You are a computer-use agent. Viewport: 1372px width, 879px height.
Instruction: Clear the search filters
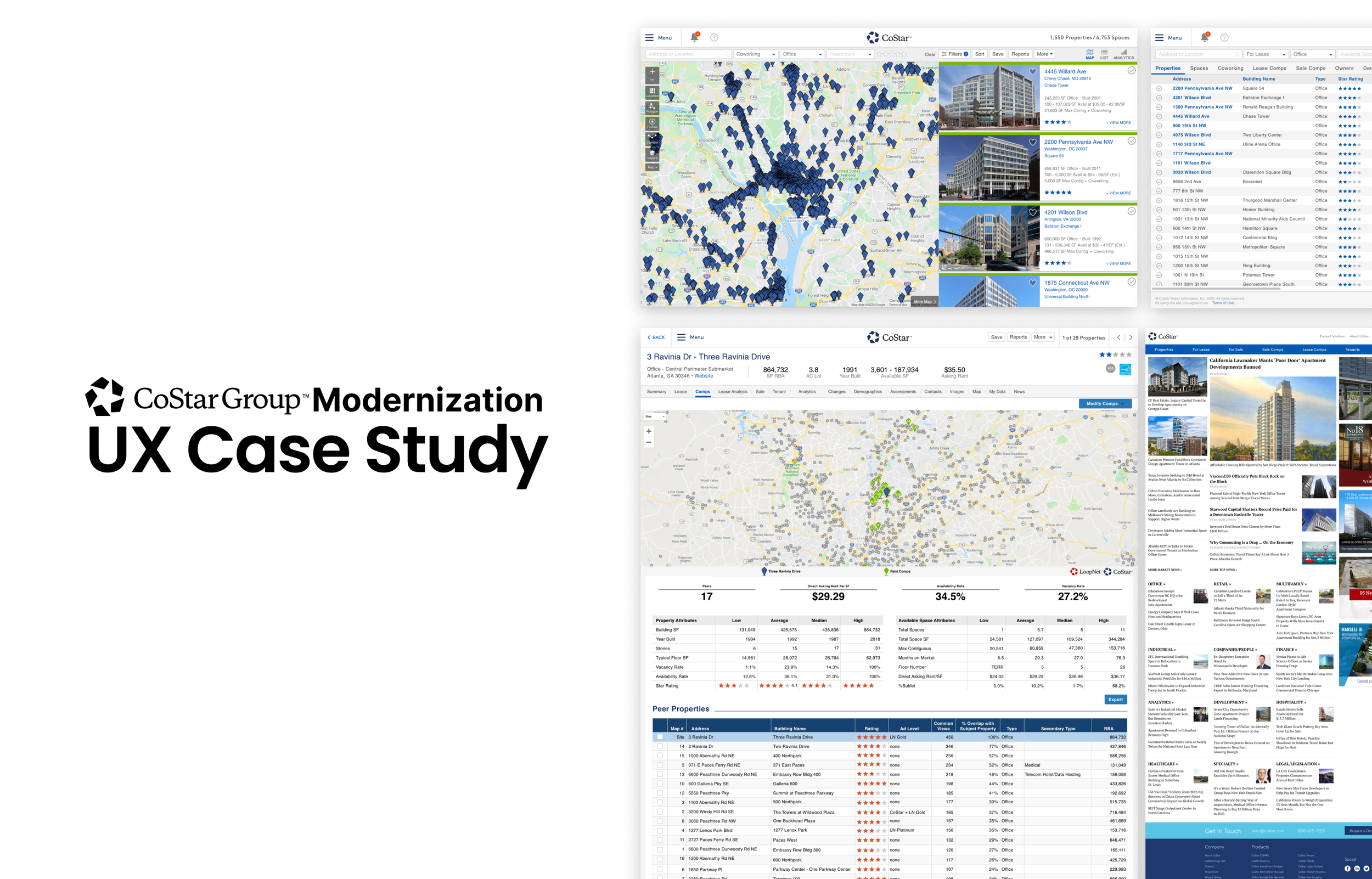pos(930,55)
